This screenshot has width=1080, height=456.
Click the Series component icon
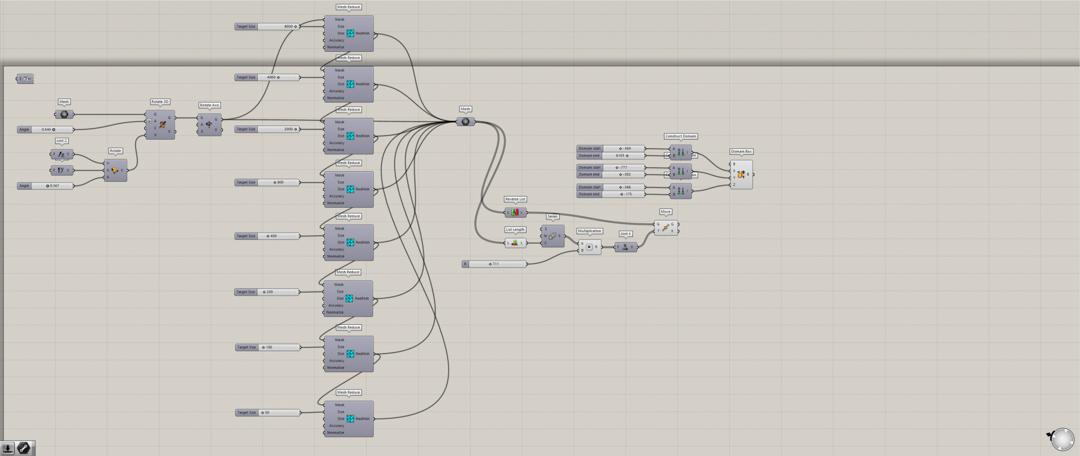tap(552, 236)
